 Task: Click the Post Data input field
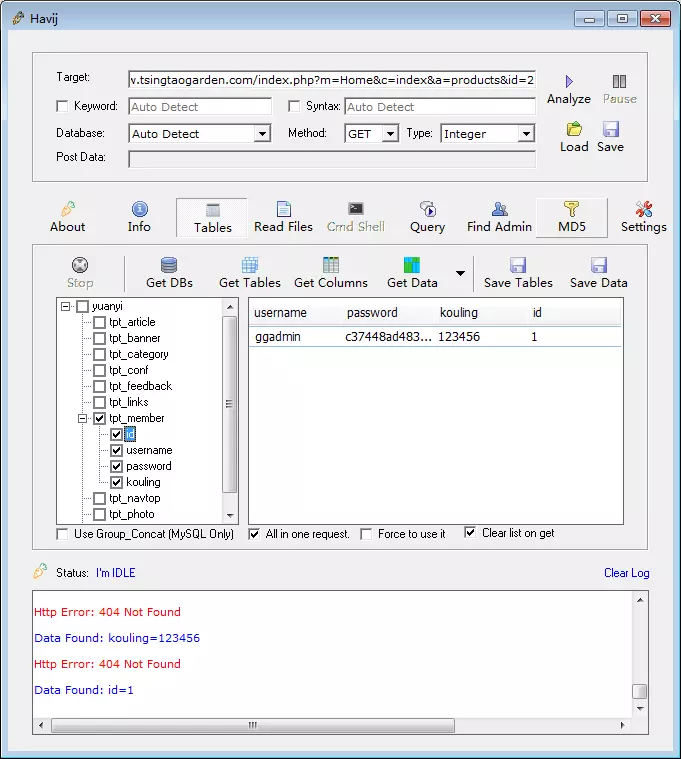(x=332, y=159)
